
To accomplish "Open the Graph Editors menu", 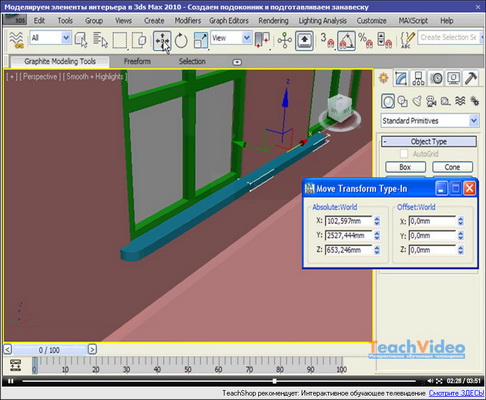I will (229, 21).
